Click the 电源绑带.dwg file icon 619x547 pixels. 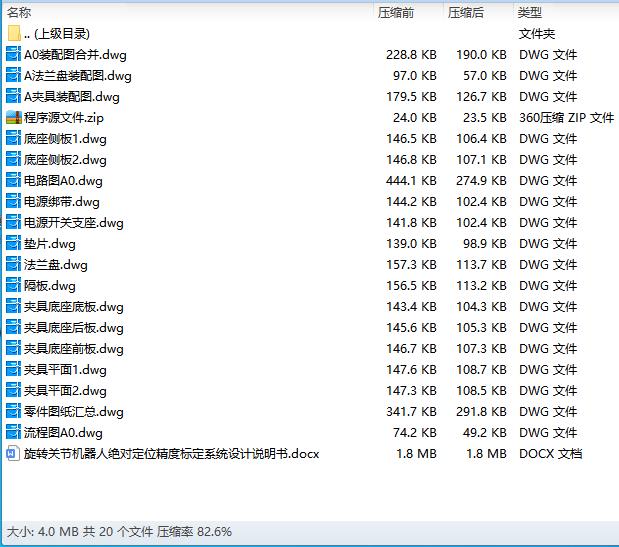[x=13, y=201]
